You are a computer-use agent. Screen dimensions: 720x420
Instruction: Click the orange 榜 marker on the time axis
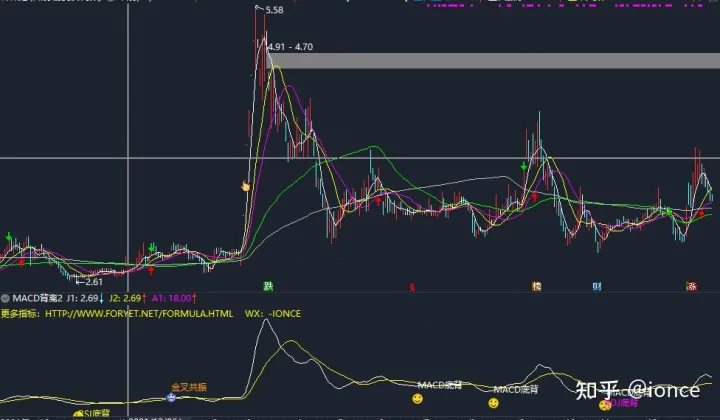[536, 286]
